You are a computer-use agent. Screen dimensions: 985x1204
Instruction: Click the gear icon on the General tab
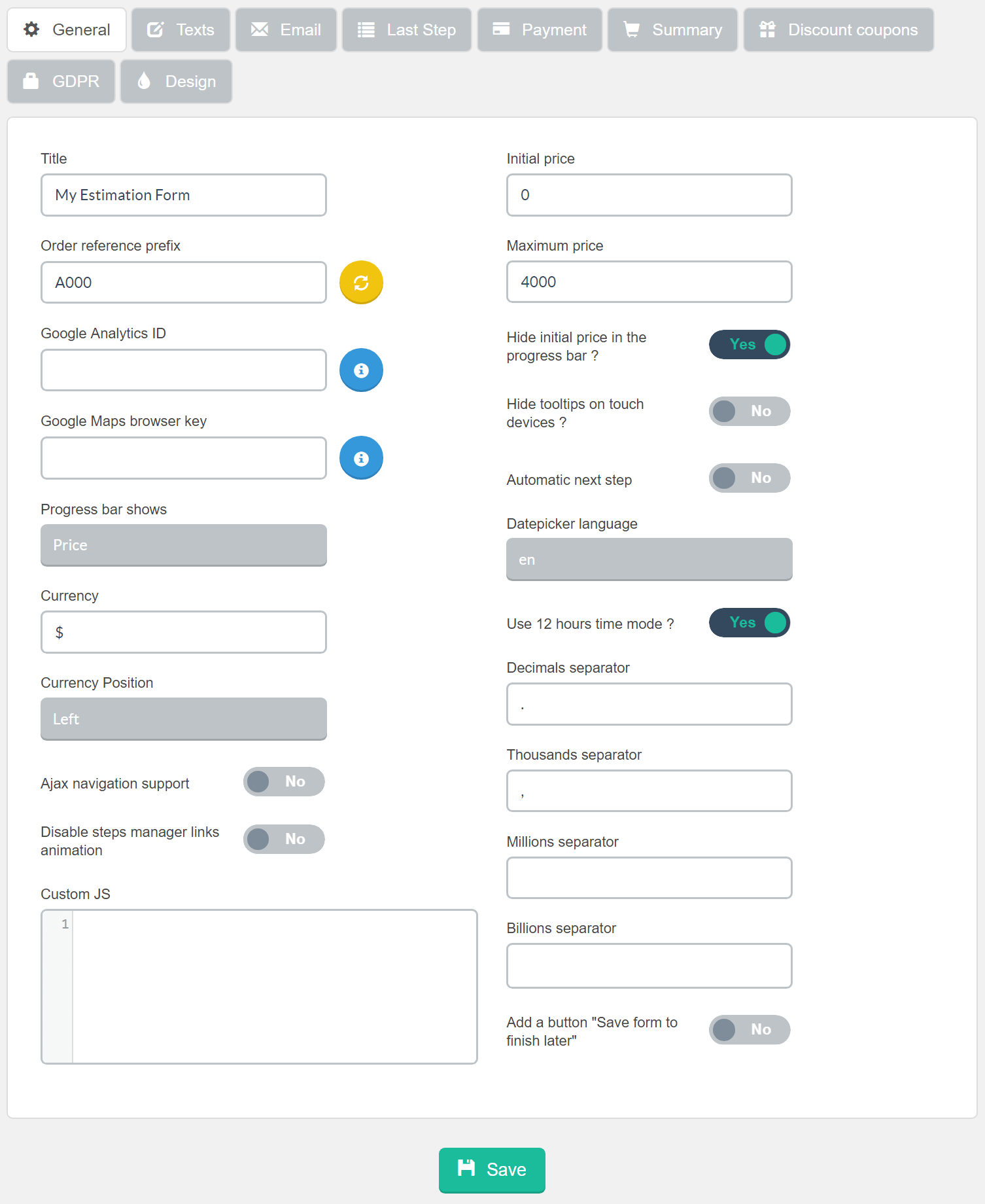pos(31,29)
